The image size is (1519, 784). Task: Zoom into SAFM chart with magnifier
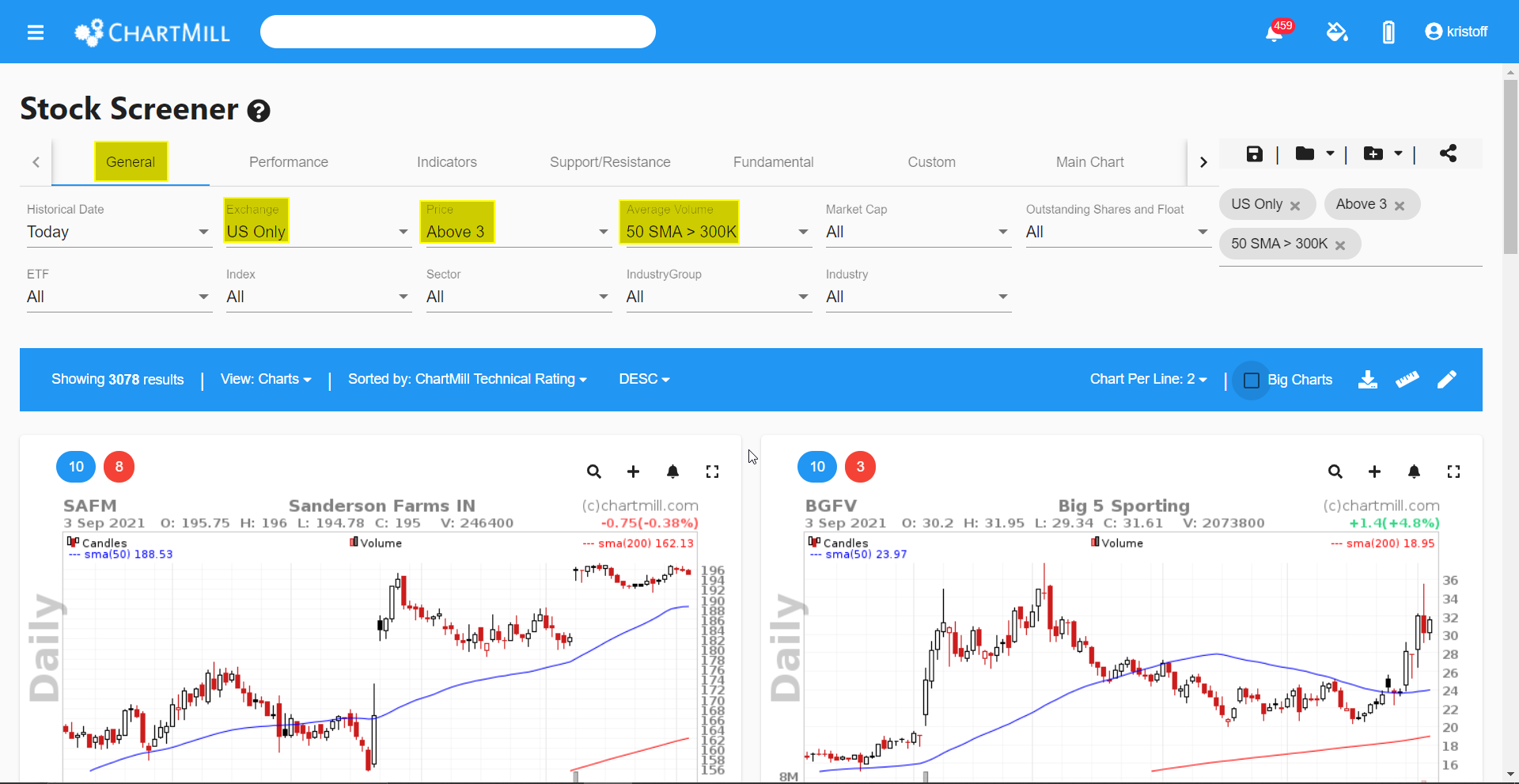(x=594, y=472)
